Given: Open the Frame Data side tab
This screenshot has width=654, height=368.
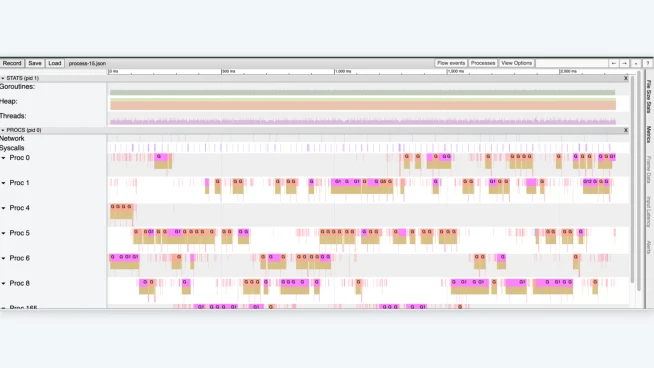Looking at the screenshot, I should point(649,169).
